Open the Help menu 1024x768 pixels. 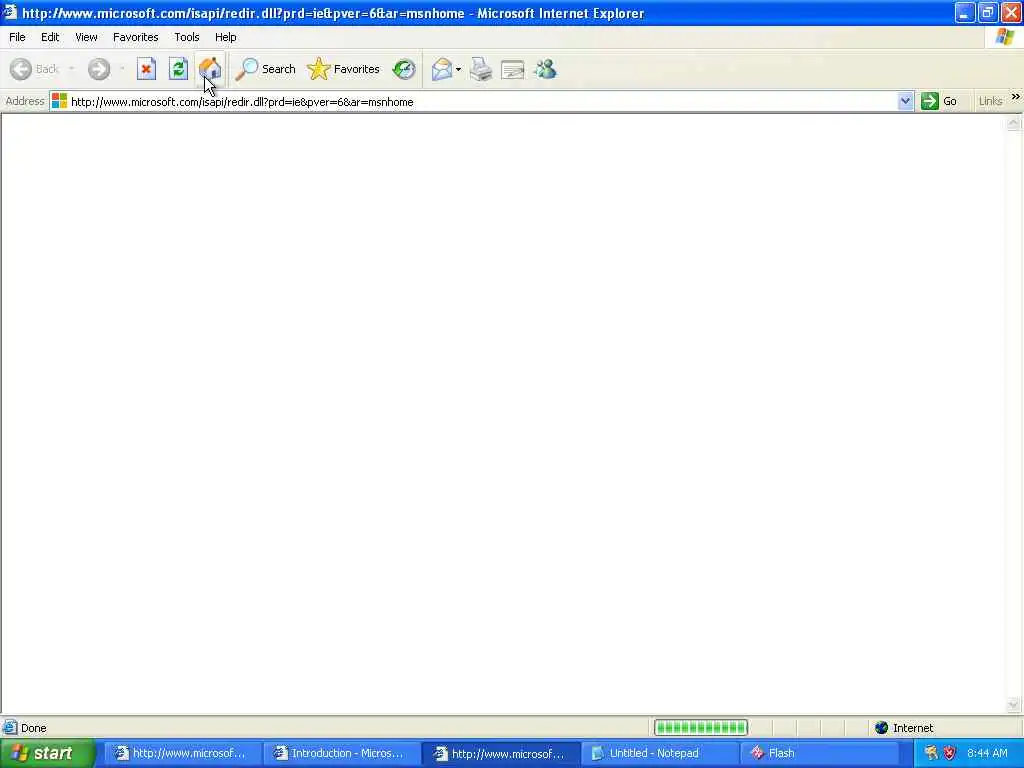click(225, 37)
